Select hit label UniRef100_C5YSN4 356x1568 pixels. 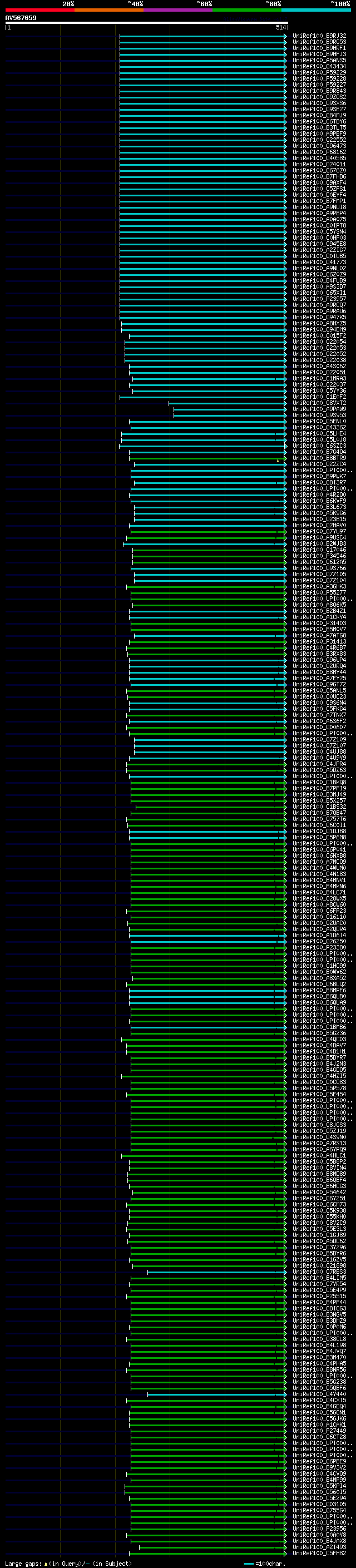pos(319,231)
